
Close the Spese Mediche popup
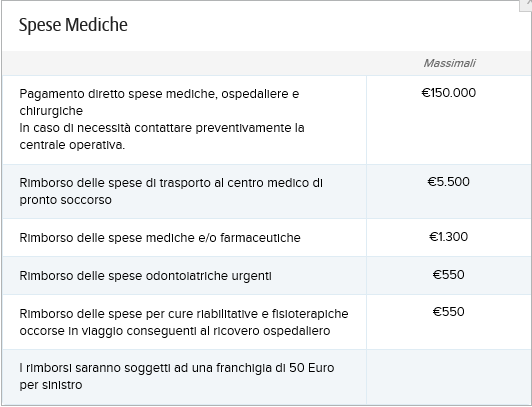point(527,5)
